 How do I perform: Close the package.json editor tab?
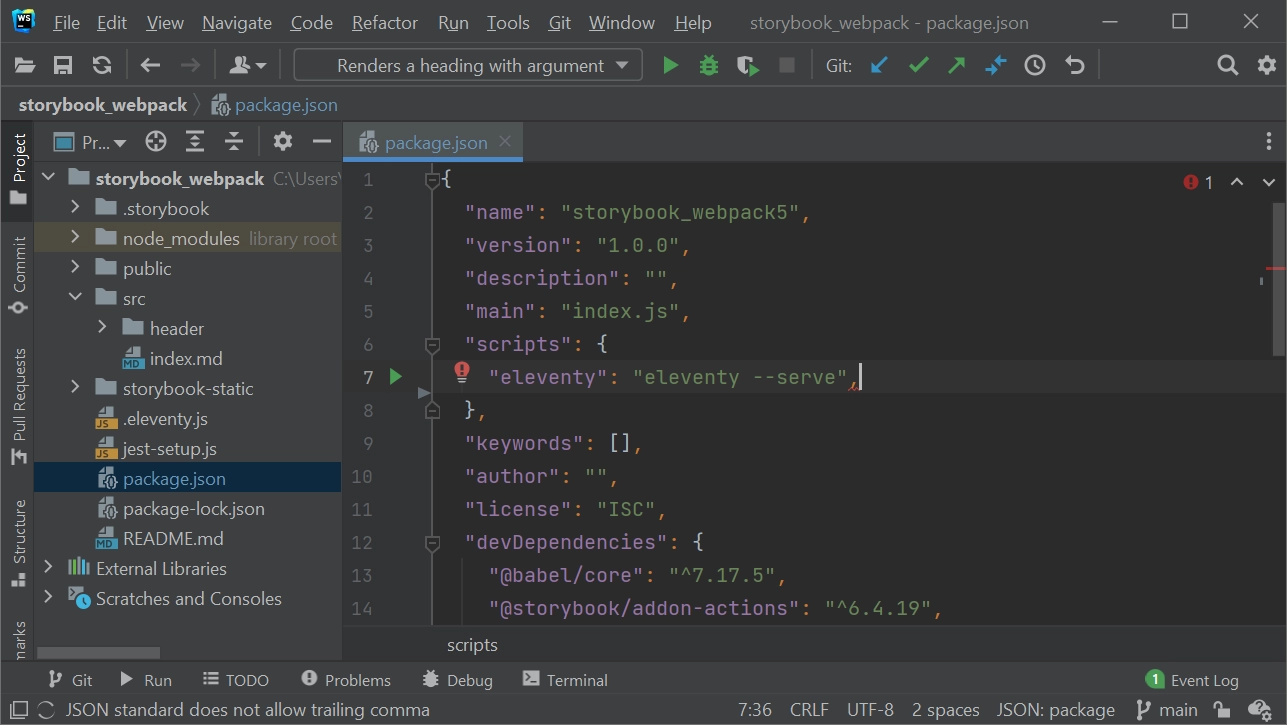505,142
